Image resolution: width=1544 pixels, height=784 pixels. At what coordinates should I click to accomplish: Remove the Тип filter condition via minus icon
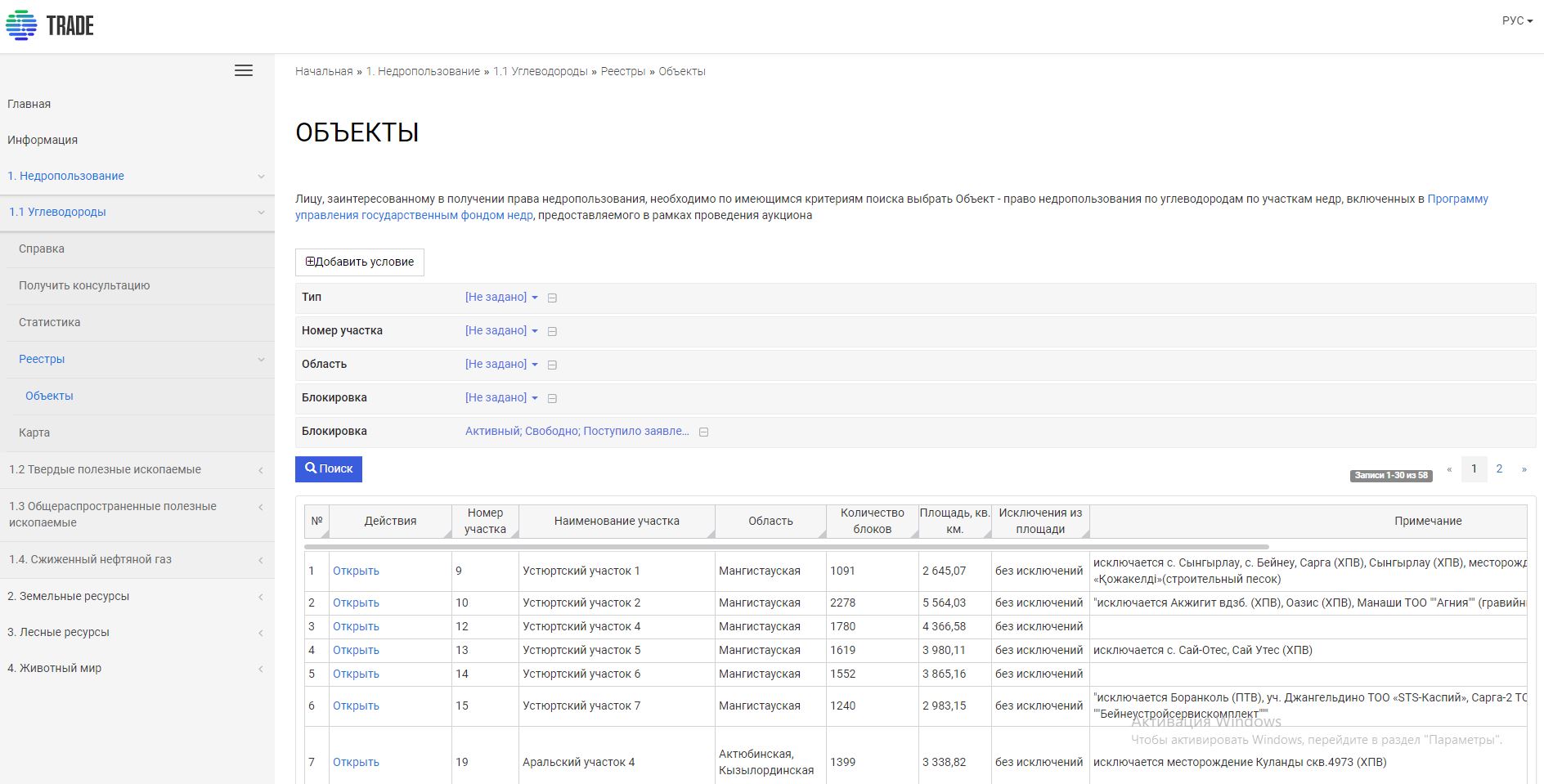point(552,298)
